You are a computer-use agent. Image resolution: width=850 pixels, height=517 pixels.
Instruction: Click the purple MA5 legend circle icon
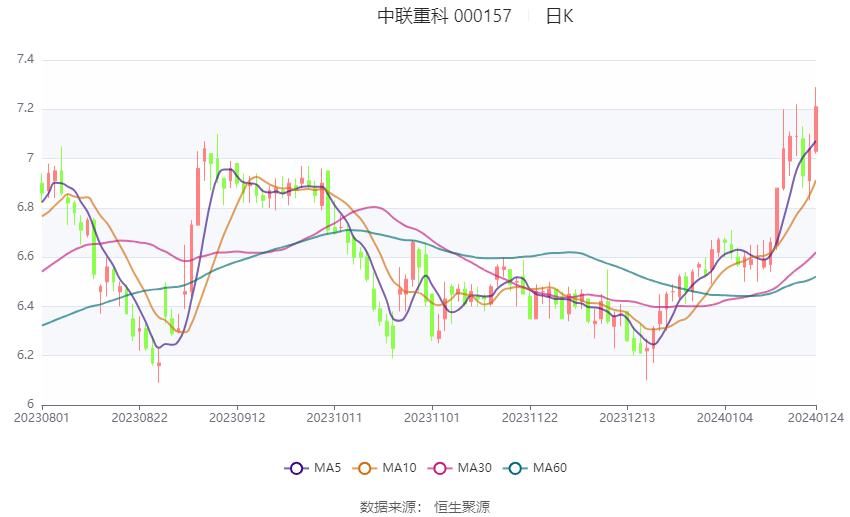coord(296,468)
